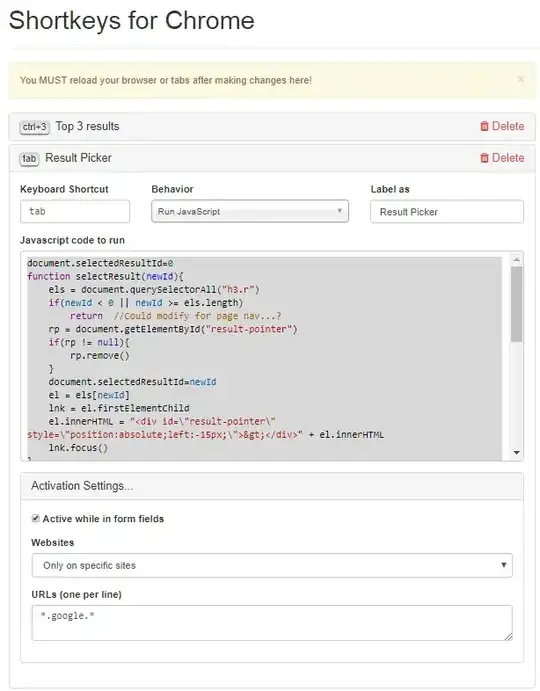Collapse the Activation Settings section header
This screenshot has height=691, width=540.
point(272,486)
